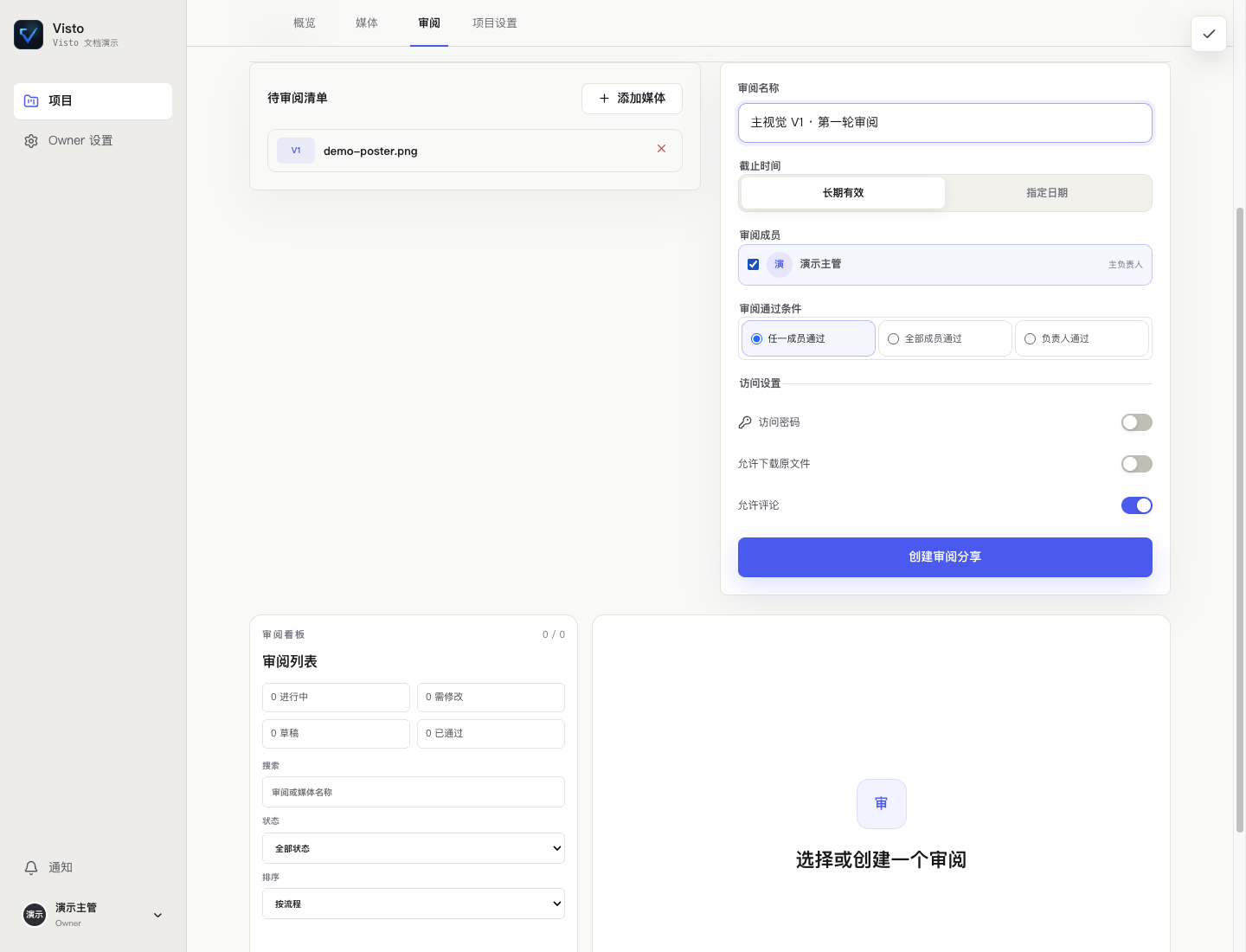The width and height of the screenshot is (1246, 952).
Task: Enable the 访问密码 switch
Action: 1137,422
